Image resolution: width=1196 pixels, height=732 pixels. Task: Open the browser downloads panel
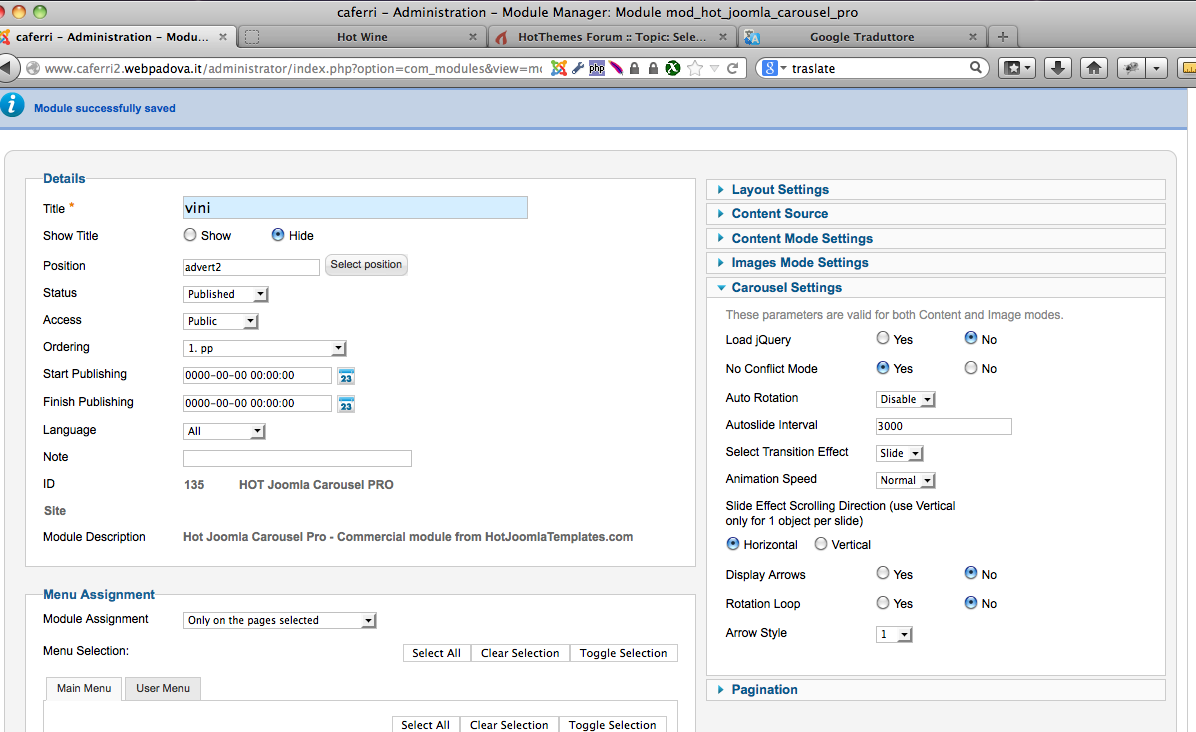[1058, 68]
